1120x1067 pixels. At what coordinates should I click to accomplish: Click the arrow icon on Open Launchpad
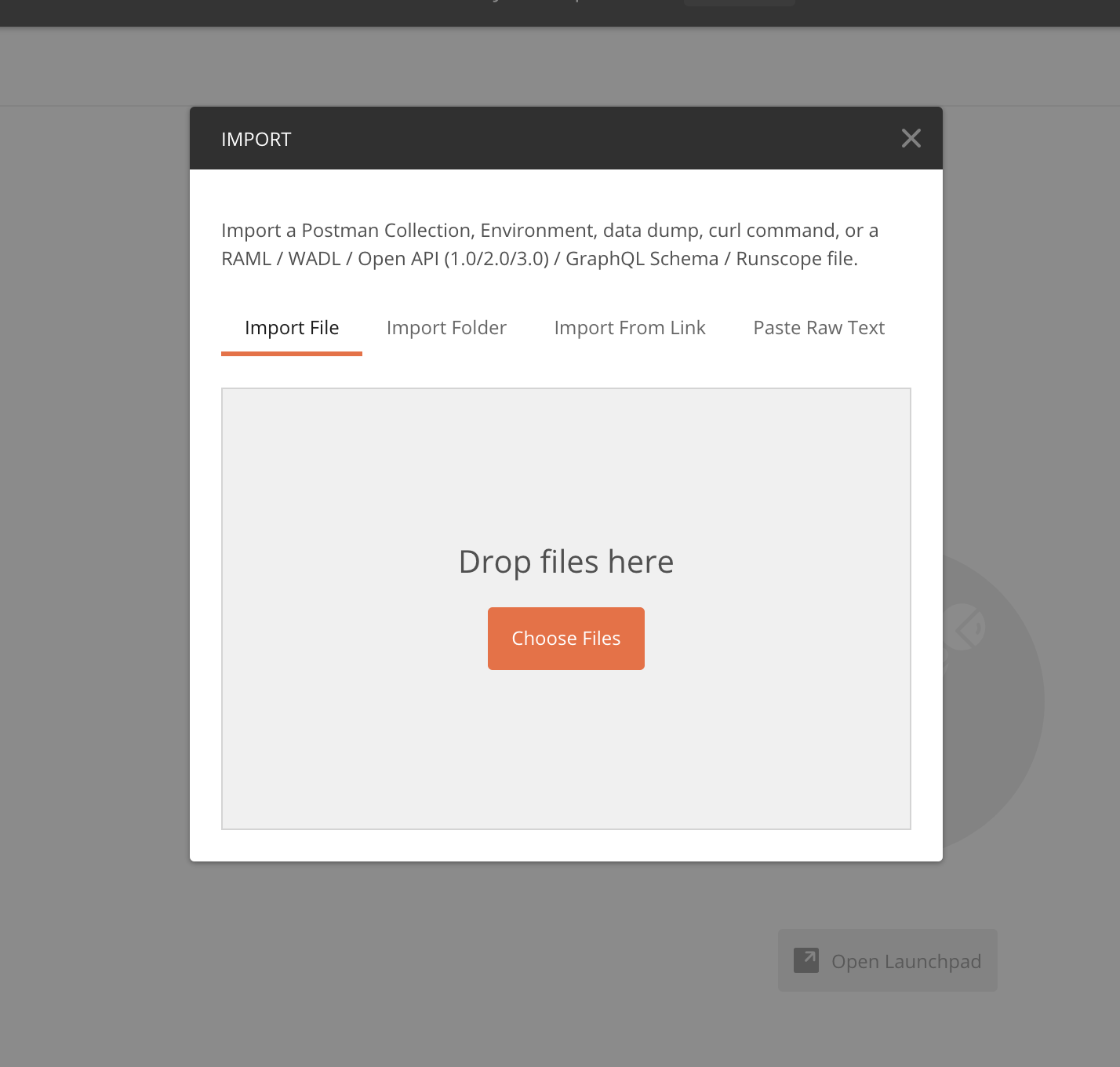(x=806, y=960)
